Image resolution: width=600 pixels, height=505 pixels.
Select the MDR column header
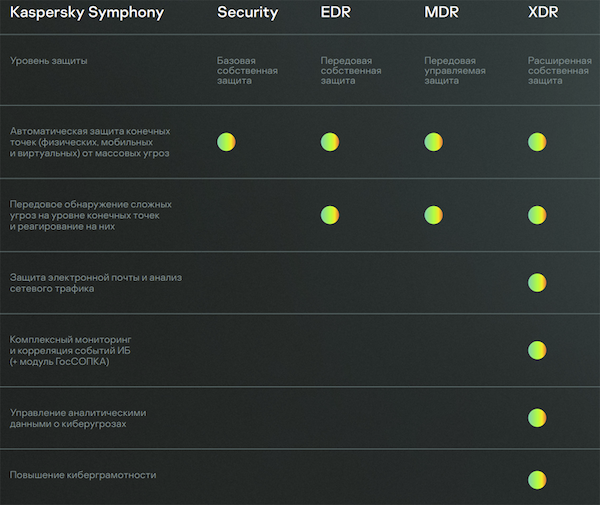(x=441, y=13)
